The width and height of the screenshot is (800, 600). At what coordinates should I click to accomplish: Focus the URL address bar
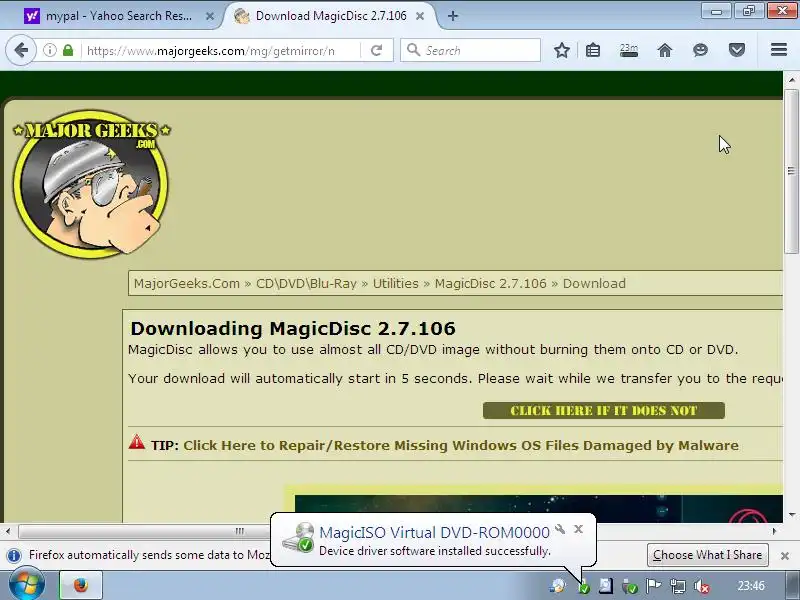[219, 51]
